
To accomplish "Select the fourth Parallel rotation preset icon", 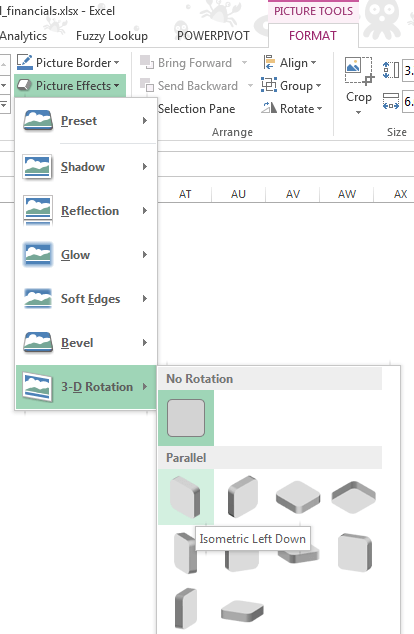I will [354, 497].
